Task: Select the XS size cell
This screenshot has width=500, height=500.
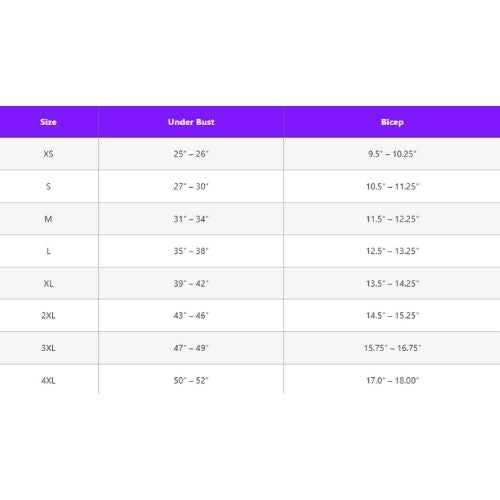Action: (x=48, y=154)
